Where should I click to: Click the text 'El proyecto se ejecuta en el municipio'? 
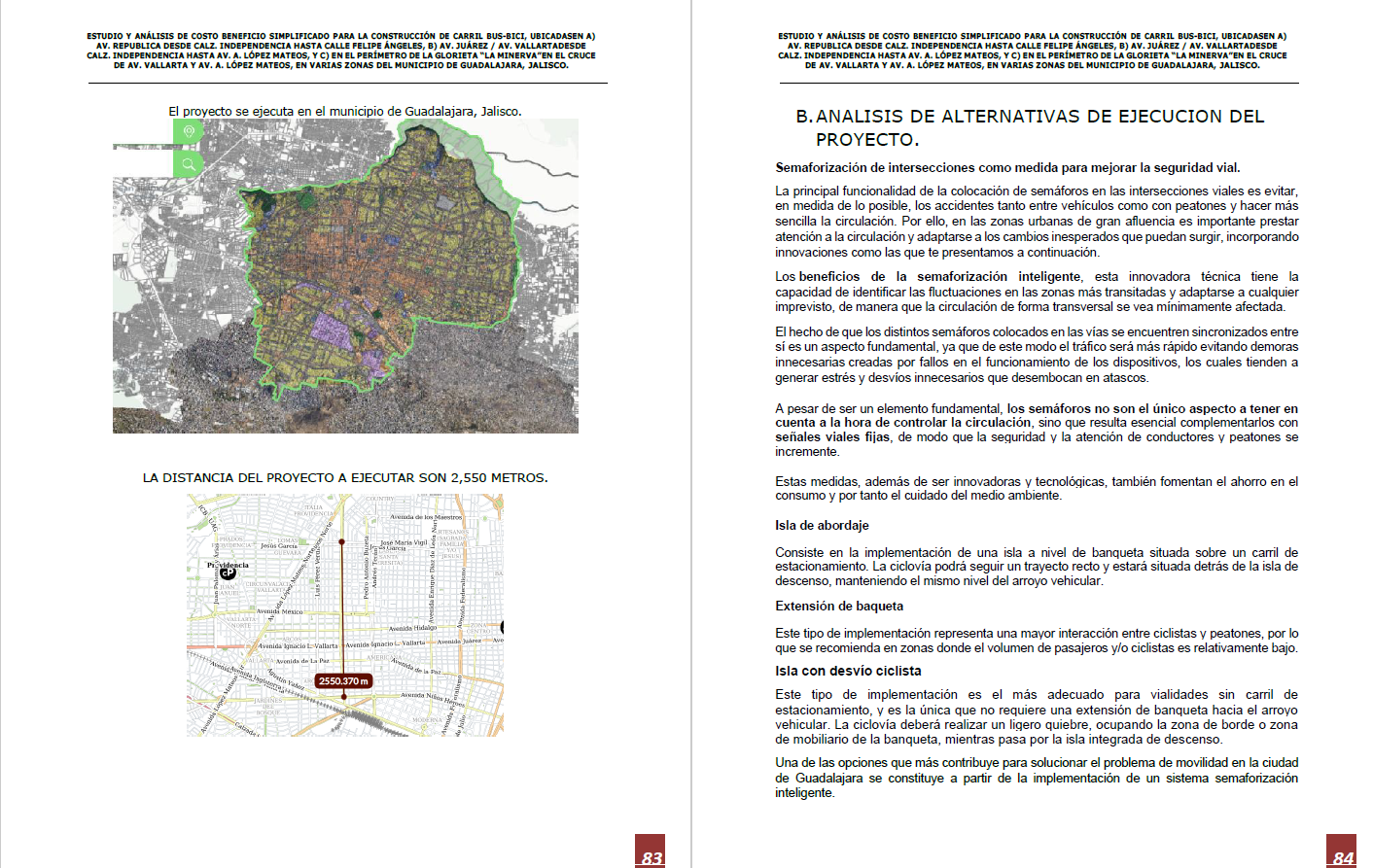click(345, 112)
